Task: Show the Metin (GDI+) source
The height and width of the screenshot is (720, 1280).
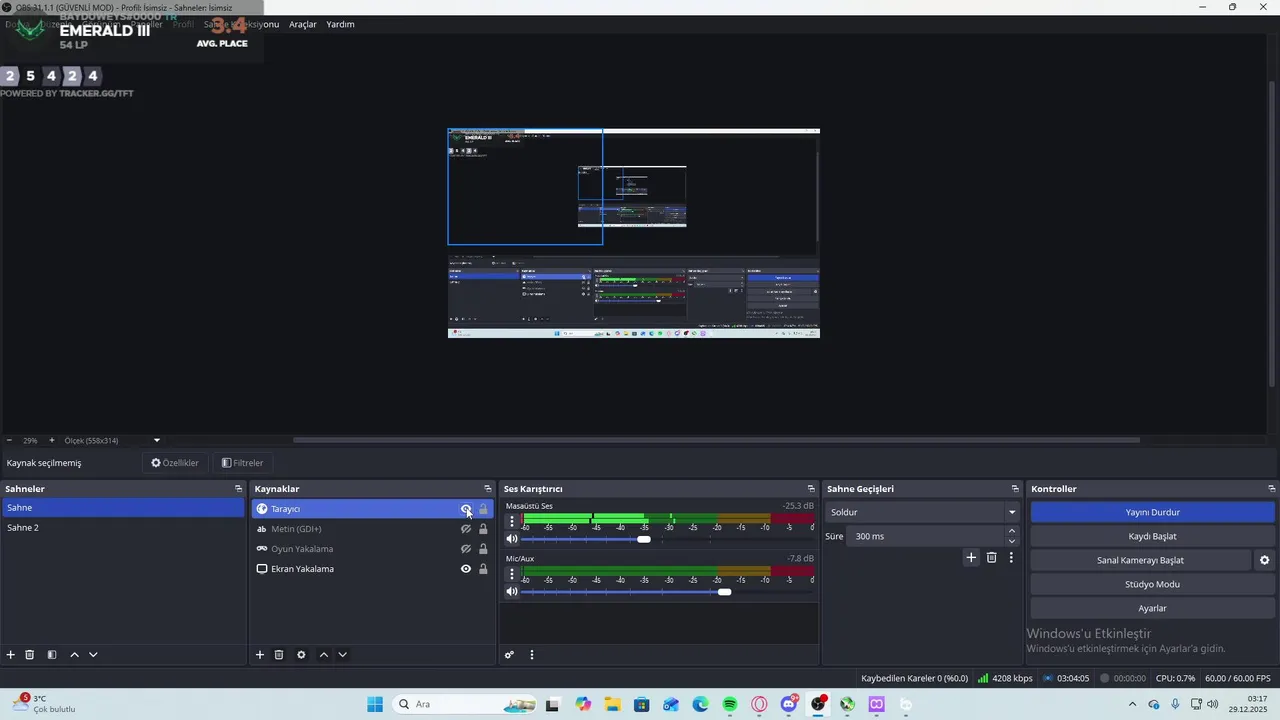Action: coord(465,529)
